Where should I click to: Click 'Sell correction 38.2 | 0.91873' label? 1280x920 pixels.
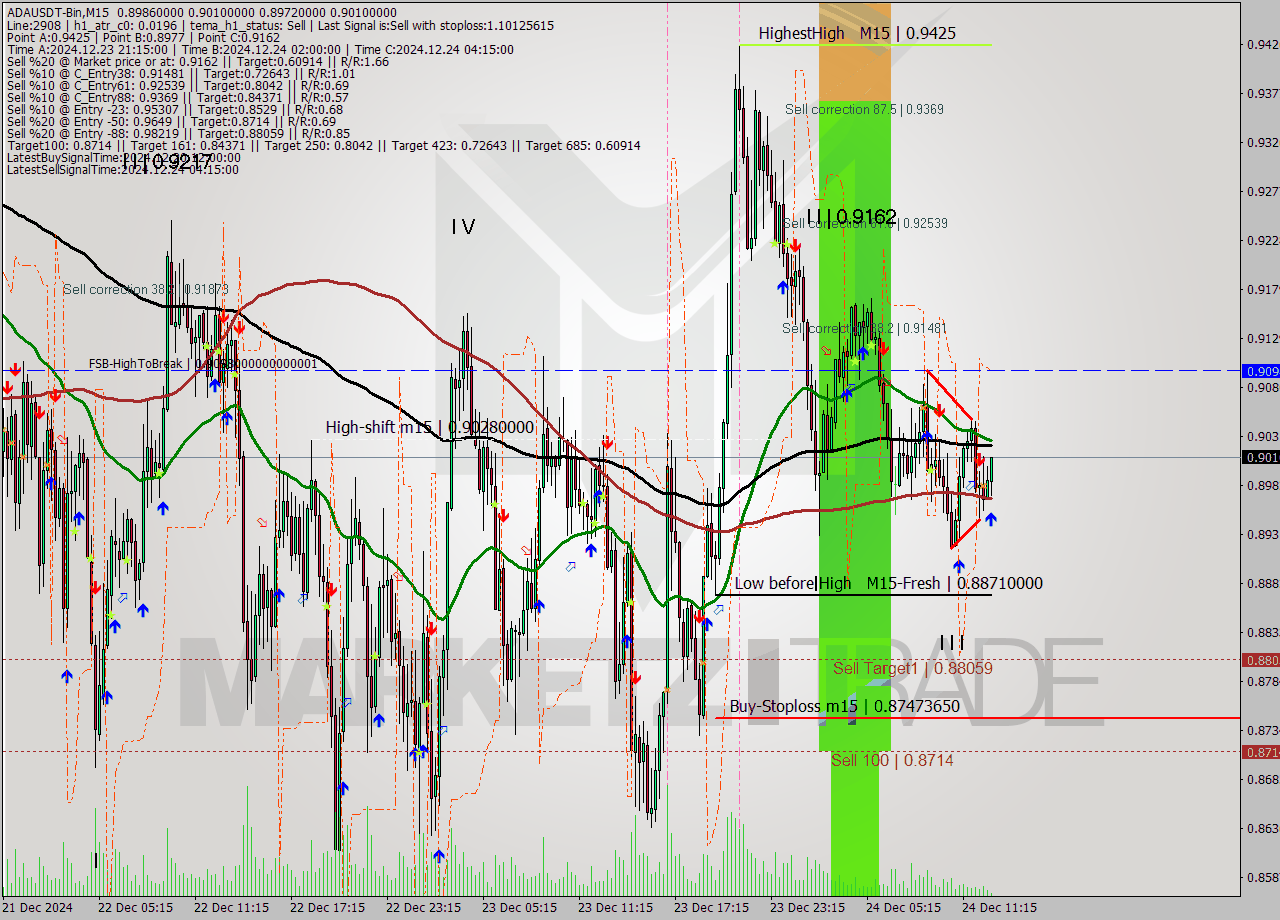click(146, 289)
